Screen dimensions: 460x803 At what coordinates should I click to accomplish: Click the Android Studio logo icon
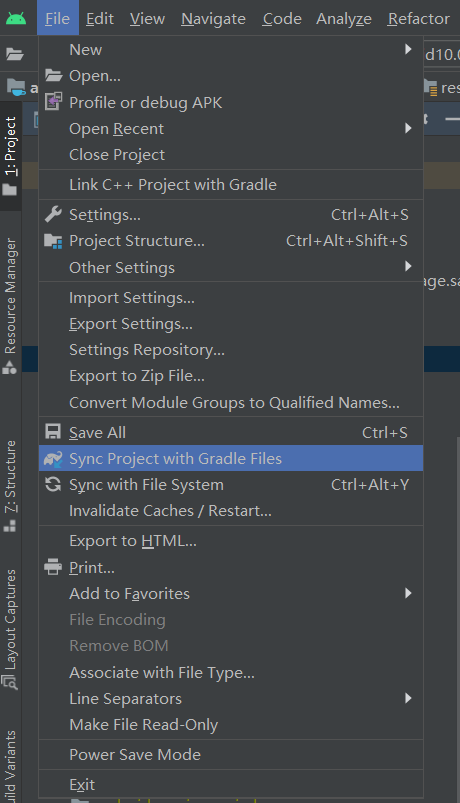coord(16,19)
